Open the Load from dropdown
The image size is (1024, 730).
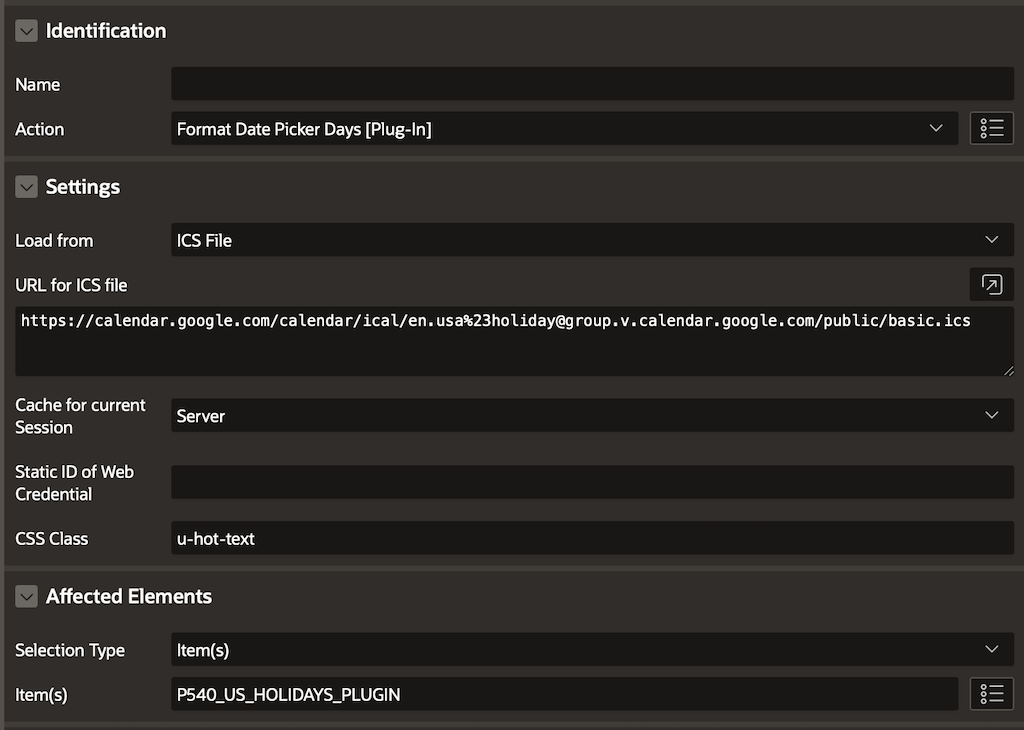tap(592, 240)
